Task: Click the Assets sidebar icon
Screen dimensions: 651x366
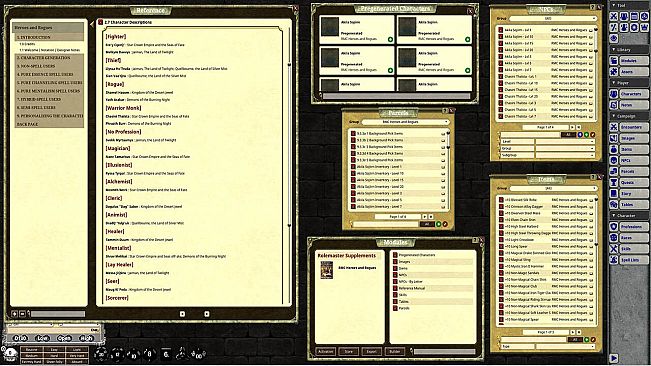Action: click(614, 71)
